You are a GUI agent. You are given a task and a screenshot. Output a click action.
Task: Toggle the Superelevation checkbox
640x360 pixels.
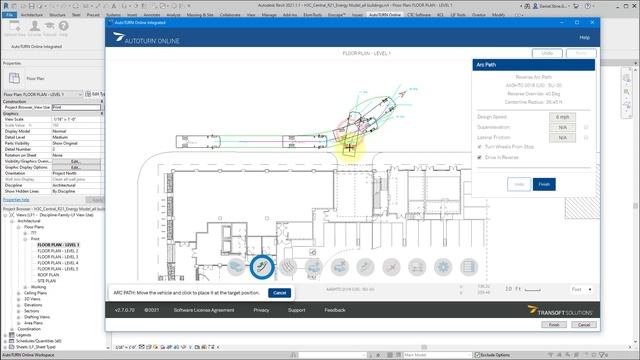tap(586, 127)
